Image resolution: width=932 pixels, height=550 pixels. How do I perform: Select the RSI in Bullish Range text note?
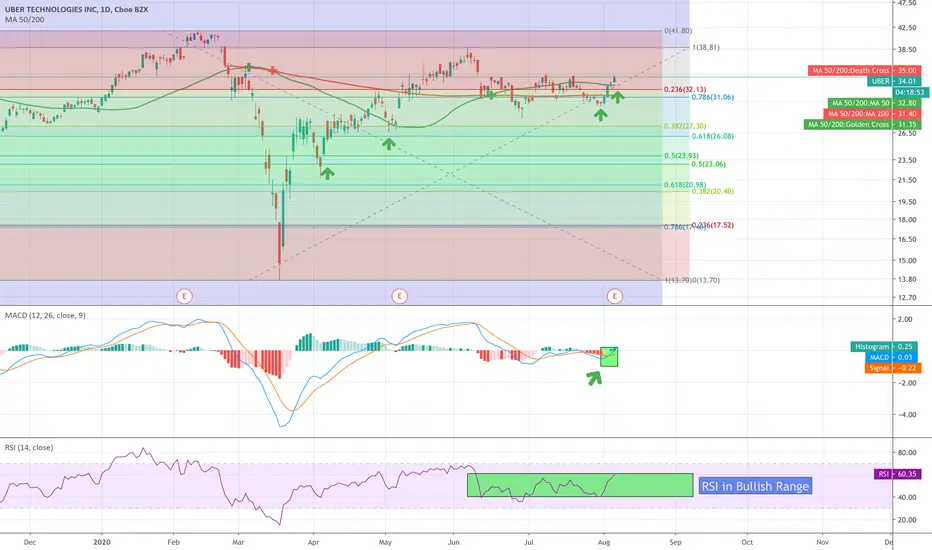coord(755,486)
